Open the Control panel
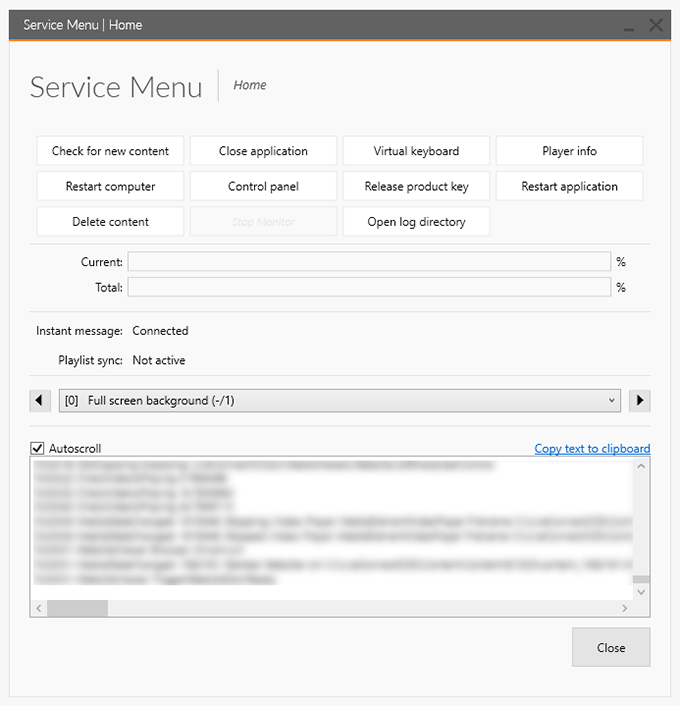Screen dimensions: 680x706 tap(263, 186)
